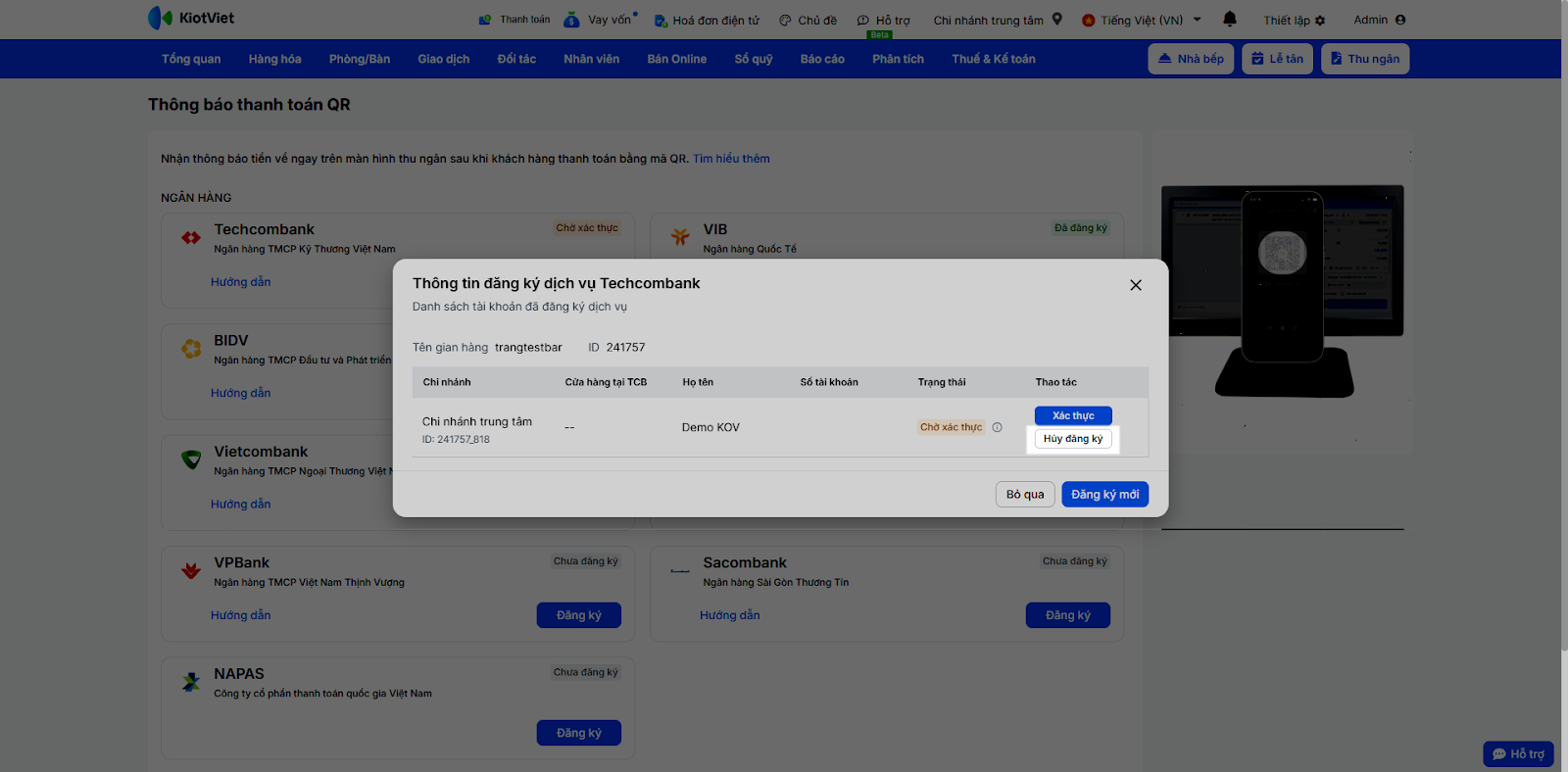1568x772 pixels.
Task: Click the Chưa đăng ký badge on NAPAS
Action: click(586, 672)
